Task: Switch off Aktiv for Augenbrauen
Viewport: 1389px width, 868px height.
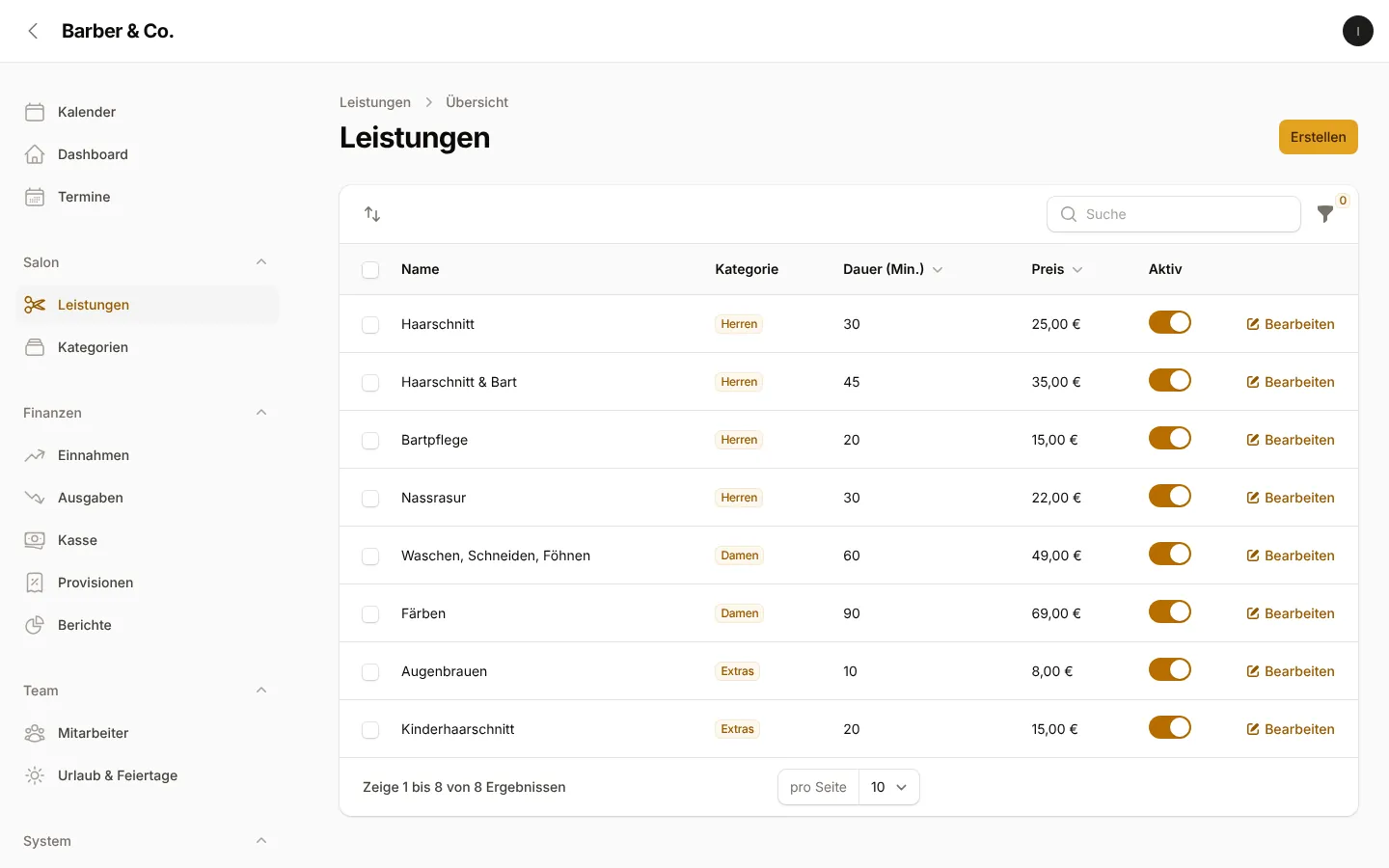Action: [x=1169, y=669]
